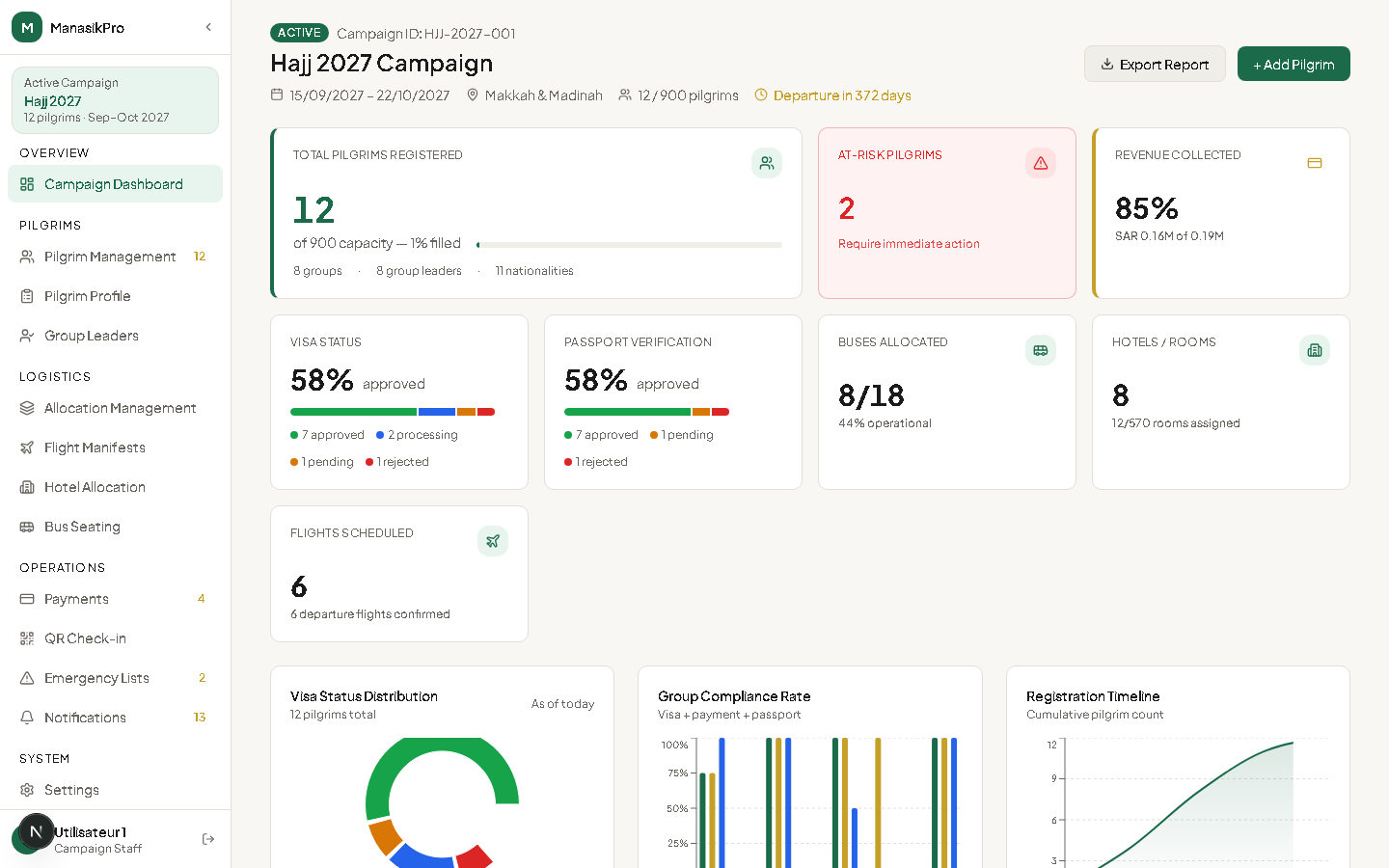Click the QR Check-in code icon
Screen dimensions: 1389x868
click(27, 638)
